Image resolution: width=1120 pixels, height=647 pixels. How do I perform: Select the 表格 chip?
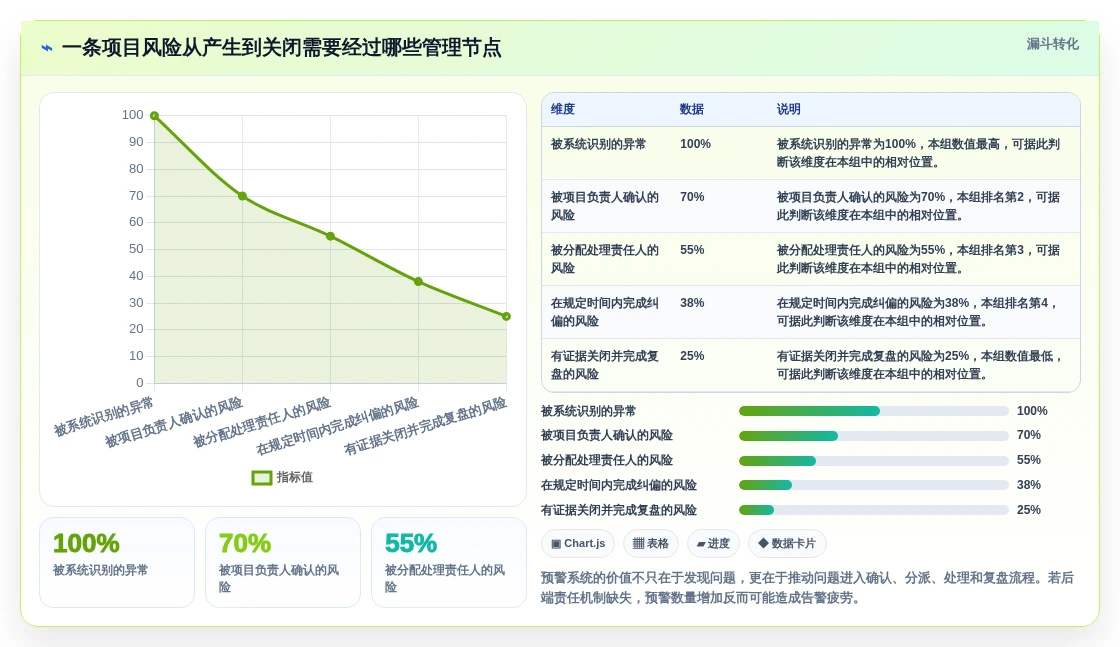tap(651, 543)
